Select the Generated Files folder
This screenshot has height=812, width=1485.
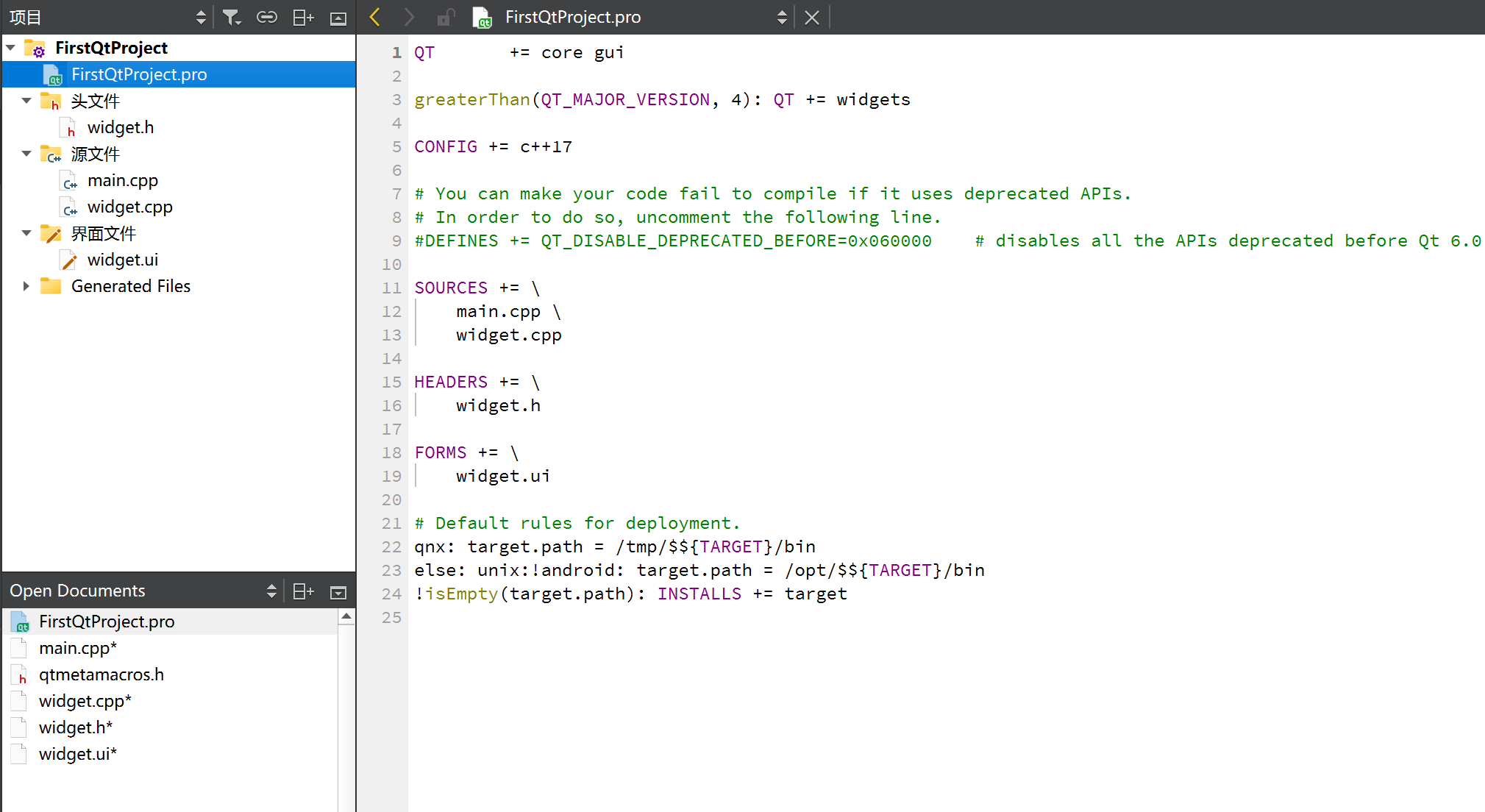pyautogui.click(x=131, y=286)
